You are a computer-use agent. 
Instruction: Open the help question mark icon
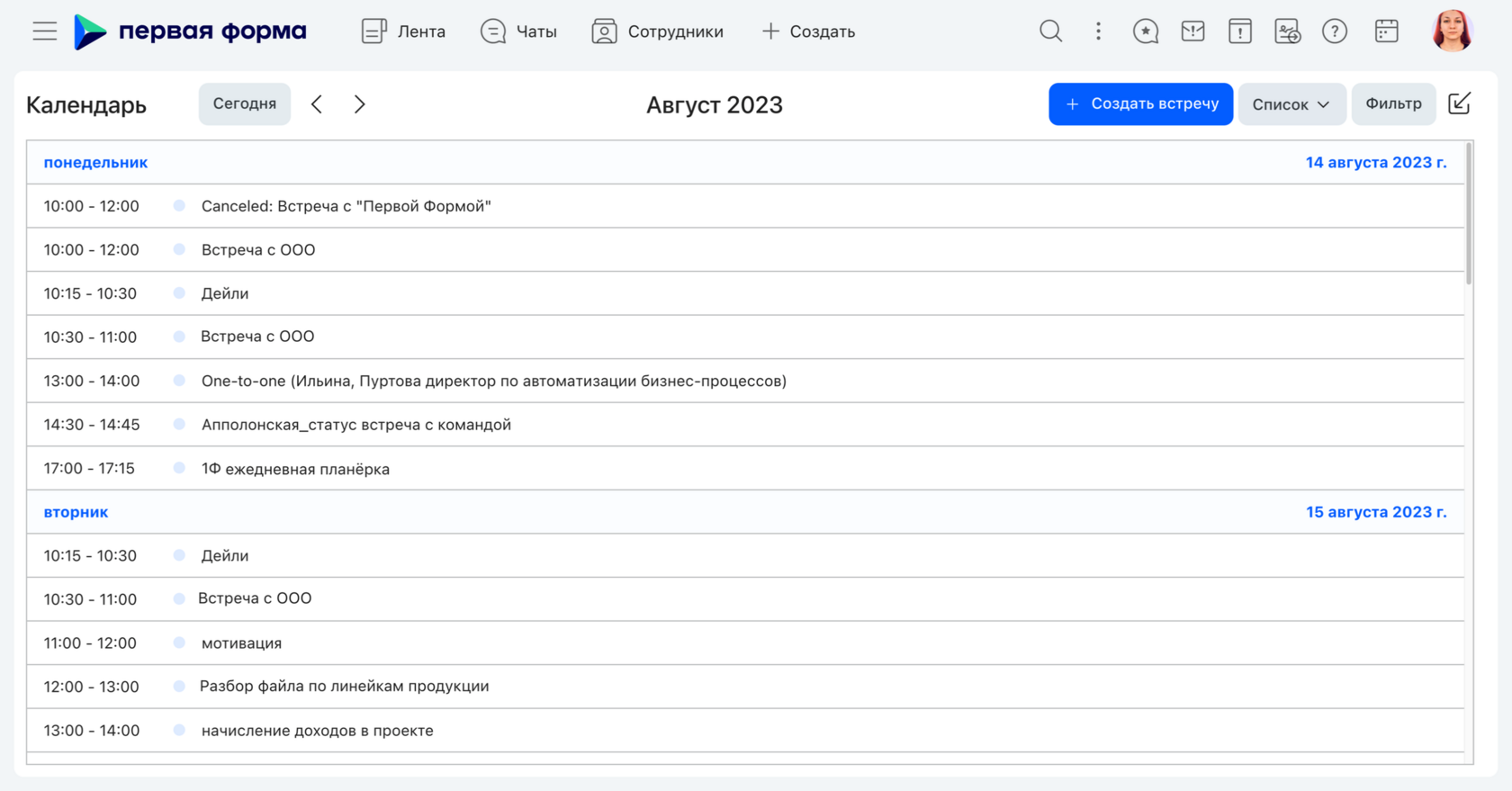pos(1335,31)
